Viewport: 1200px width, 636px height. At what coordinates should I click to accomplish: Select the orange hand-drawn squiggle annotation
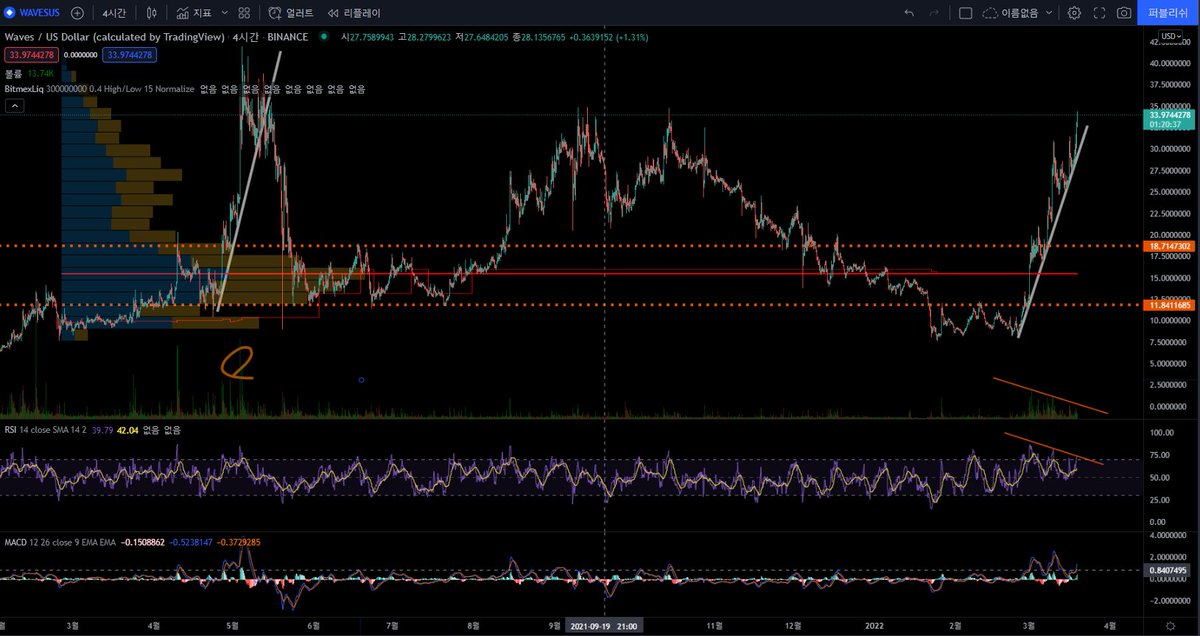pos(238,363)
